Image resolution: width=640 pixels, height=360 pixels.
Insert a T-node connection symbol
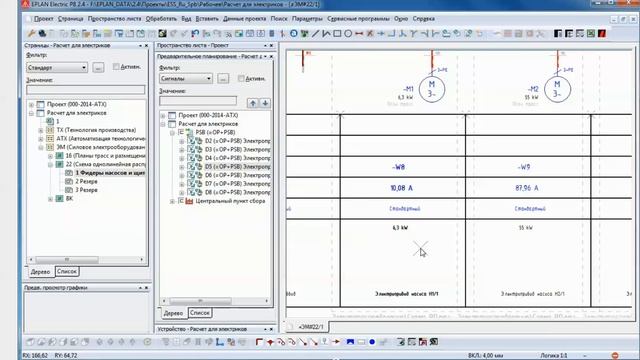[x=403, y=33]
